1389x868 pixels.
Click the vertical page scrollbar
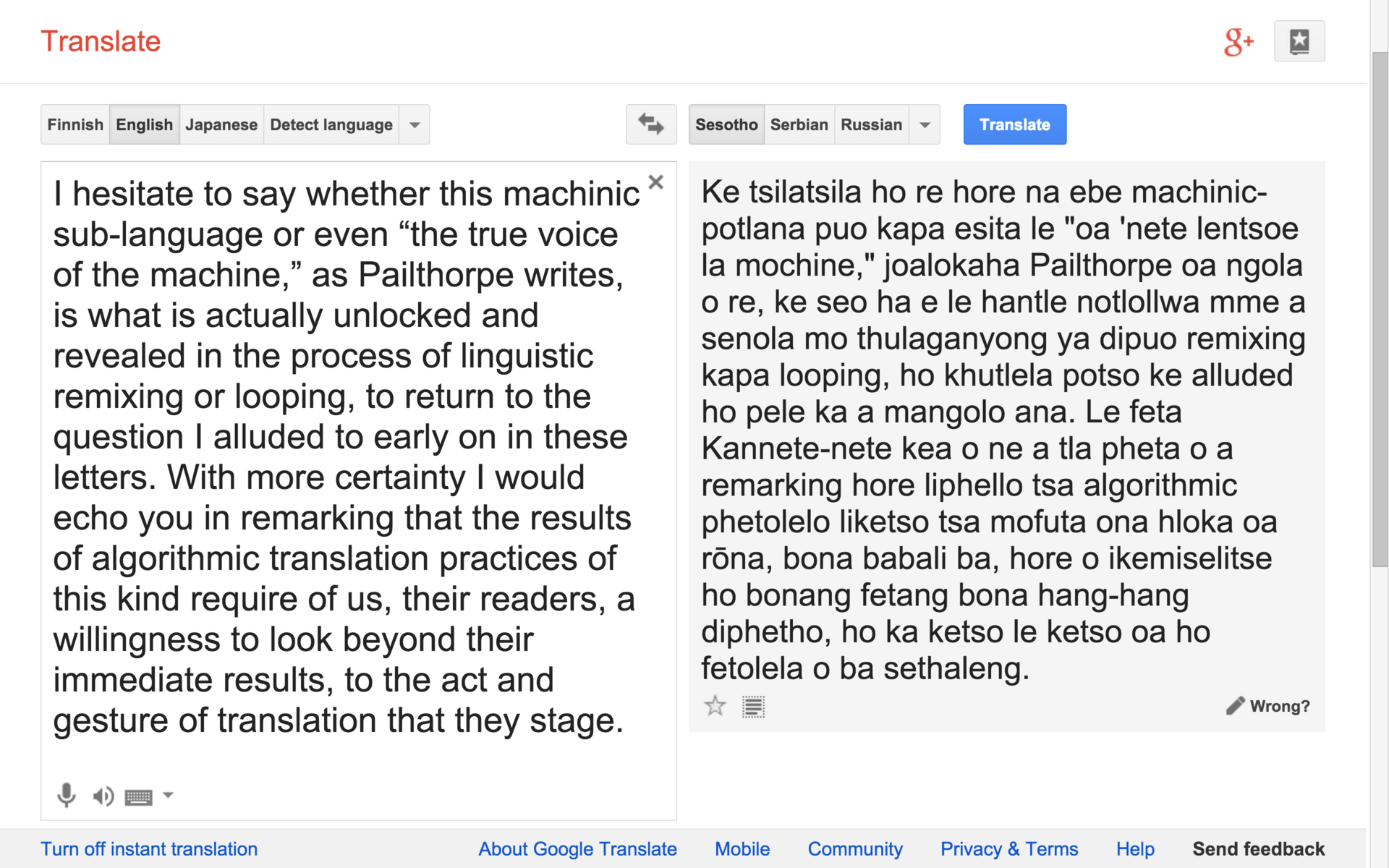[1380, 311]
